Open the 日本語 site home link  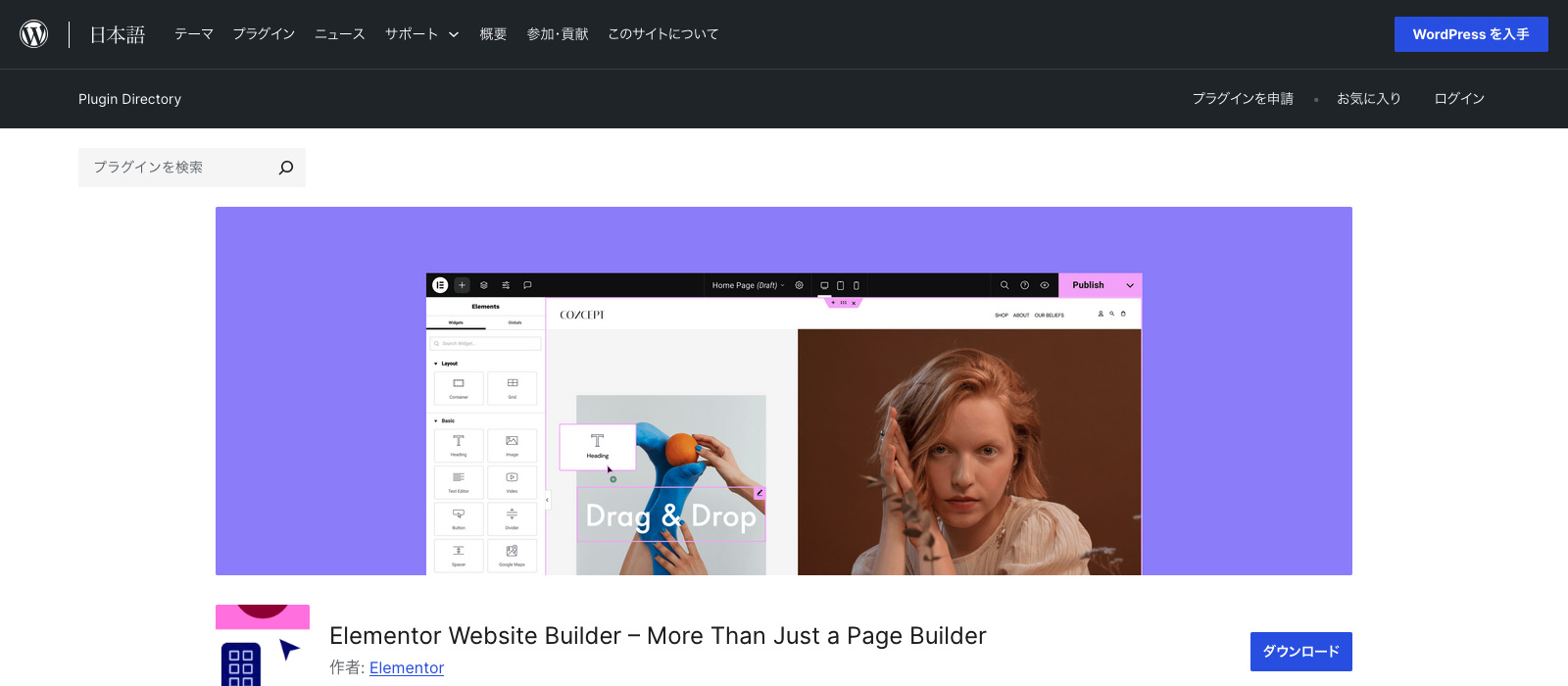point(118,34)
